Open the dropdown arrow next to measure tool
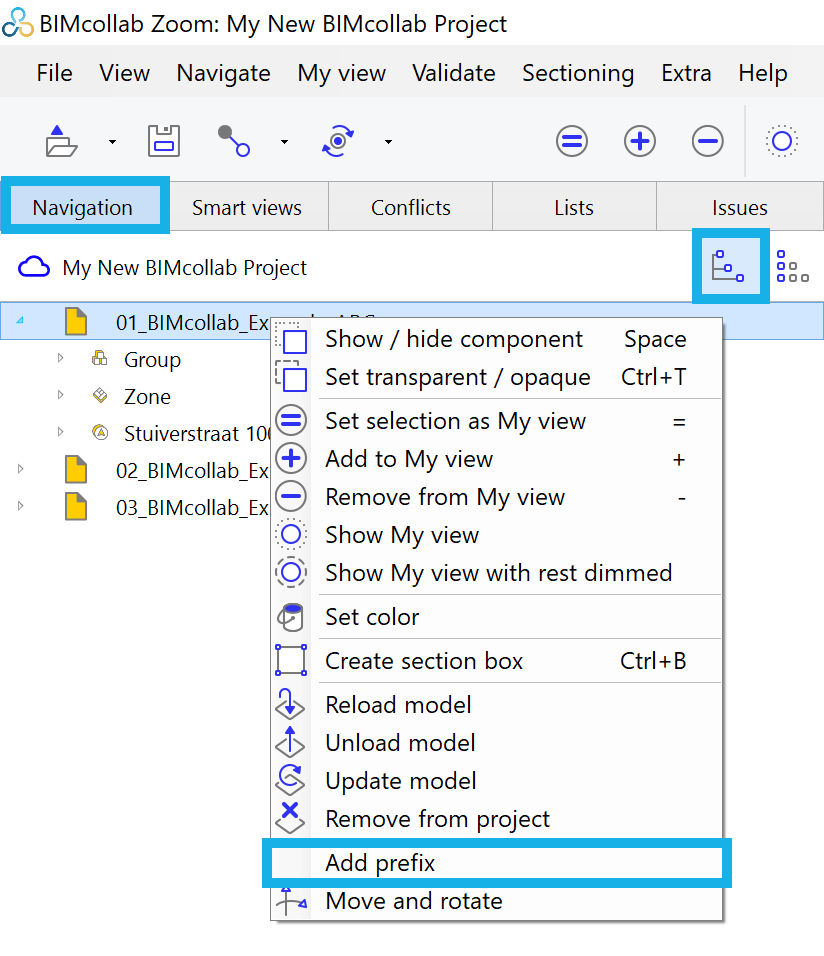This screenshot has width=824, height=956. pos(284,142)
